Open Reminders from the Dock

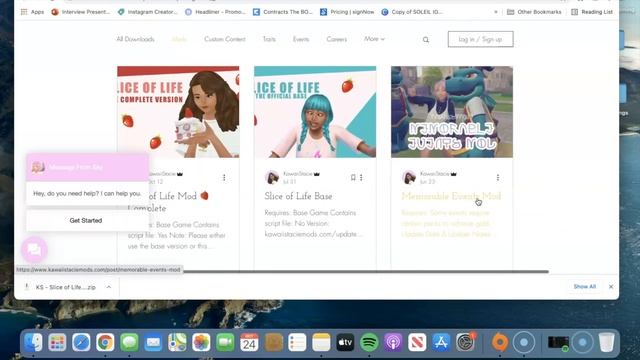tap(297, 342)
